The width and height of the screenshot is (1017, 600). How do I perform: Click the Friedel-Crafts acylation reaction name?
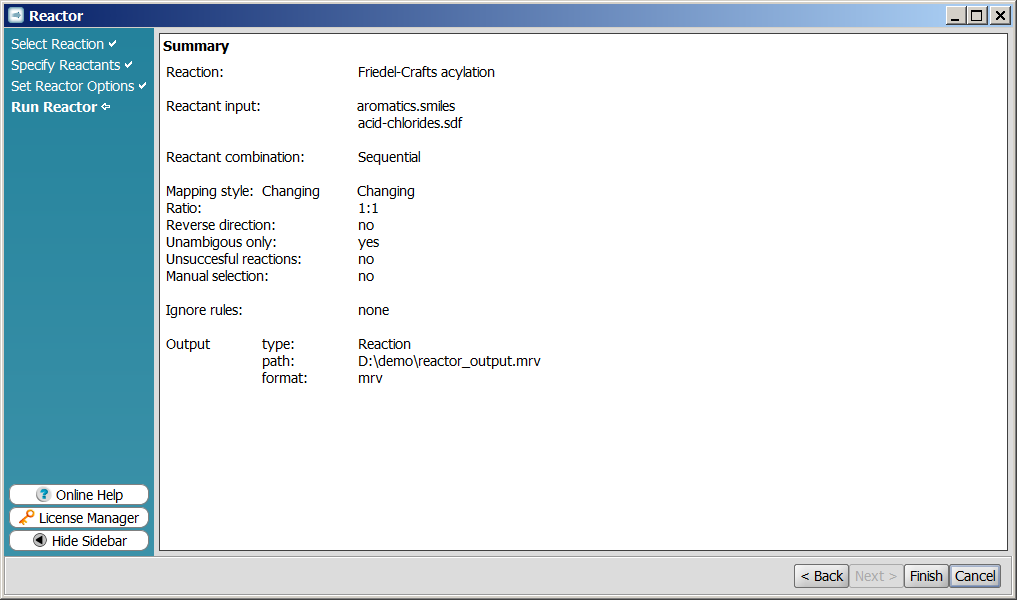tap(426, 72)
